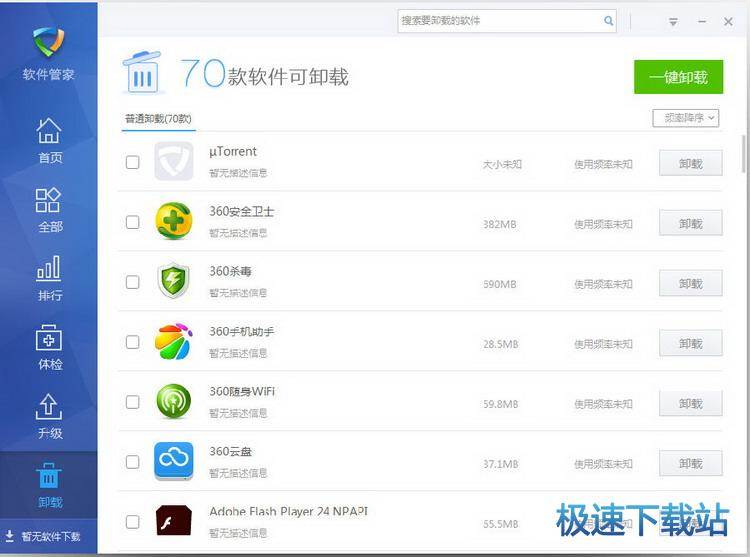Screen dimensions: 750x557
Task: Click the 360杀毒 name text
Action: pos(231,272)
